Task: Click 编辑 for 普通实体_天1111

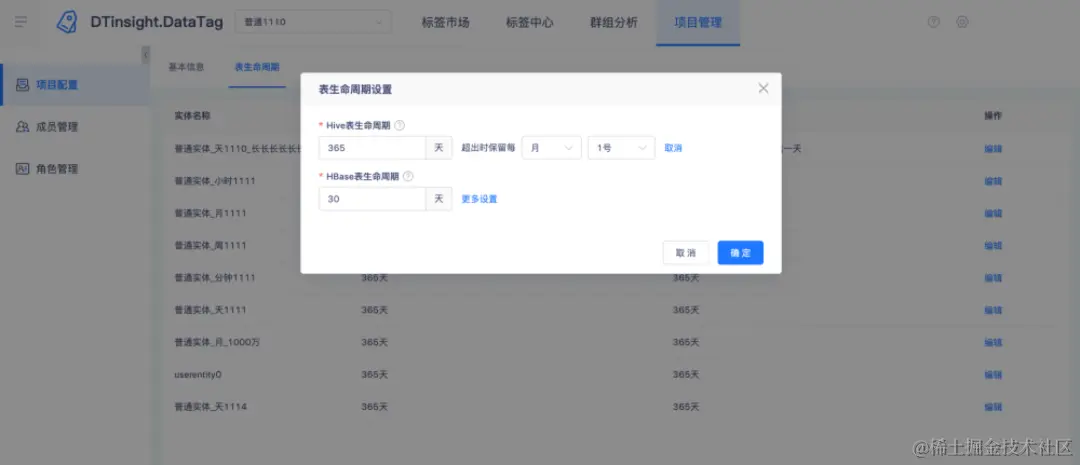Action: [x=993, y=310]
